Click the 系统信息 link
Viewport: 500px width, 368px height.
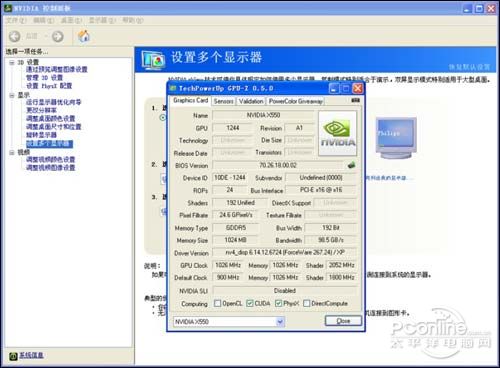click(x=31, y=356)
